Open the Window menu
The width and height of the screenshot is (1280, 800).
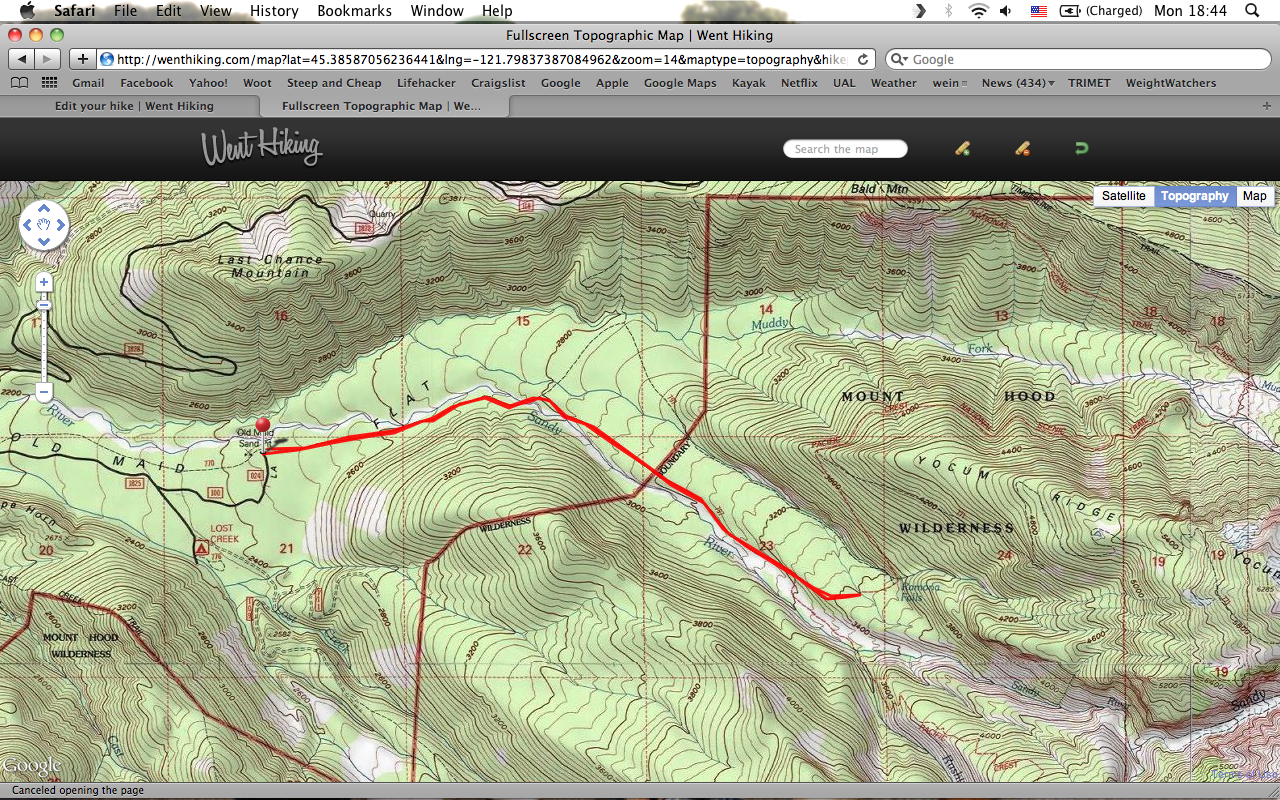click(x=437, y=11)
